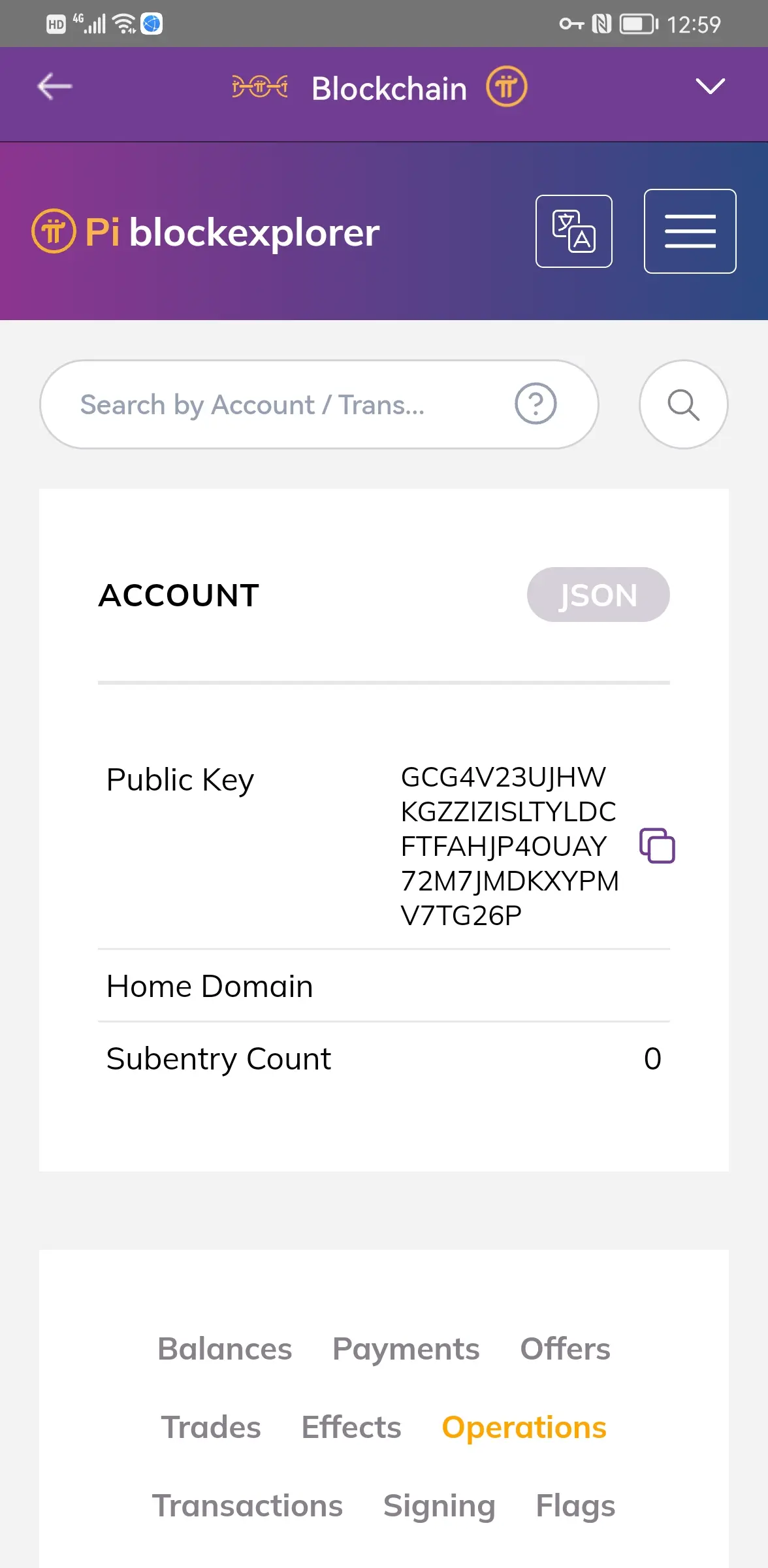Select the Operations tab
This screenshot has height=1568, width=768.
524,1428
